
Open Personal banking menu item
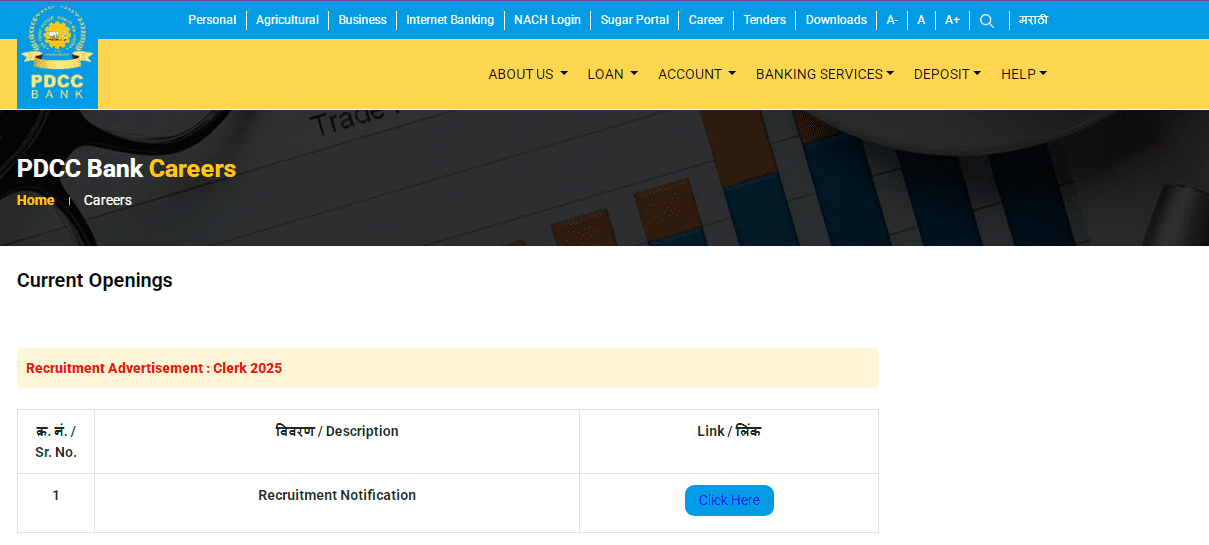click(212, 20)
